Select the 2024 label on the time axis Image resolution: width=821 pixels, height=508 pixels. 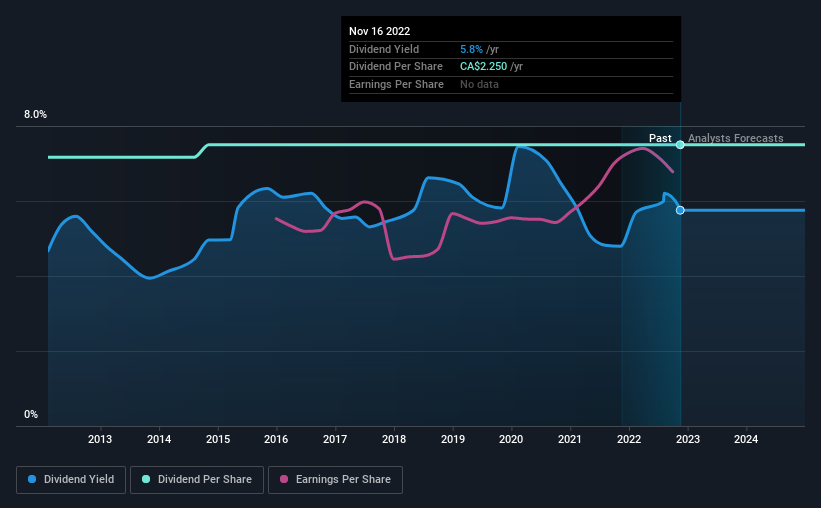(x=746, y=439)
